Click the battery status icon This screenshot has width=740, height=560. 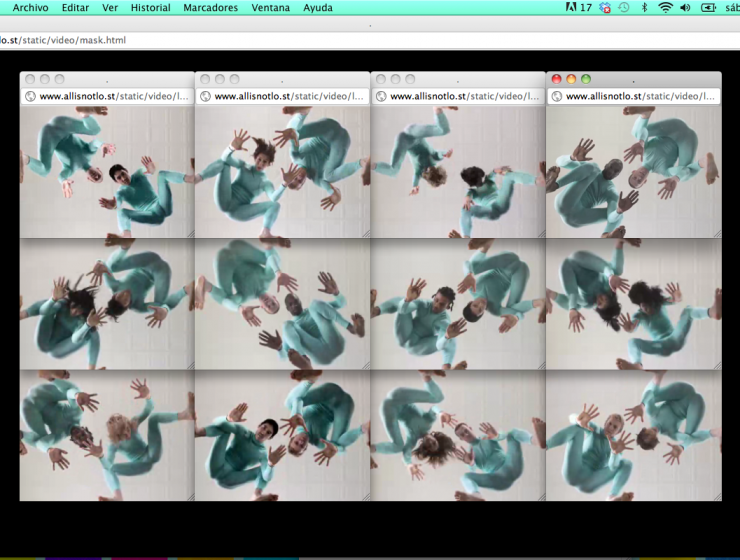tap(708, 7)
